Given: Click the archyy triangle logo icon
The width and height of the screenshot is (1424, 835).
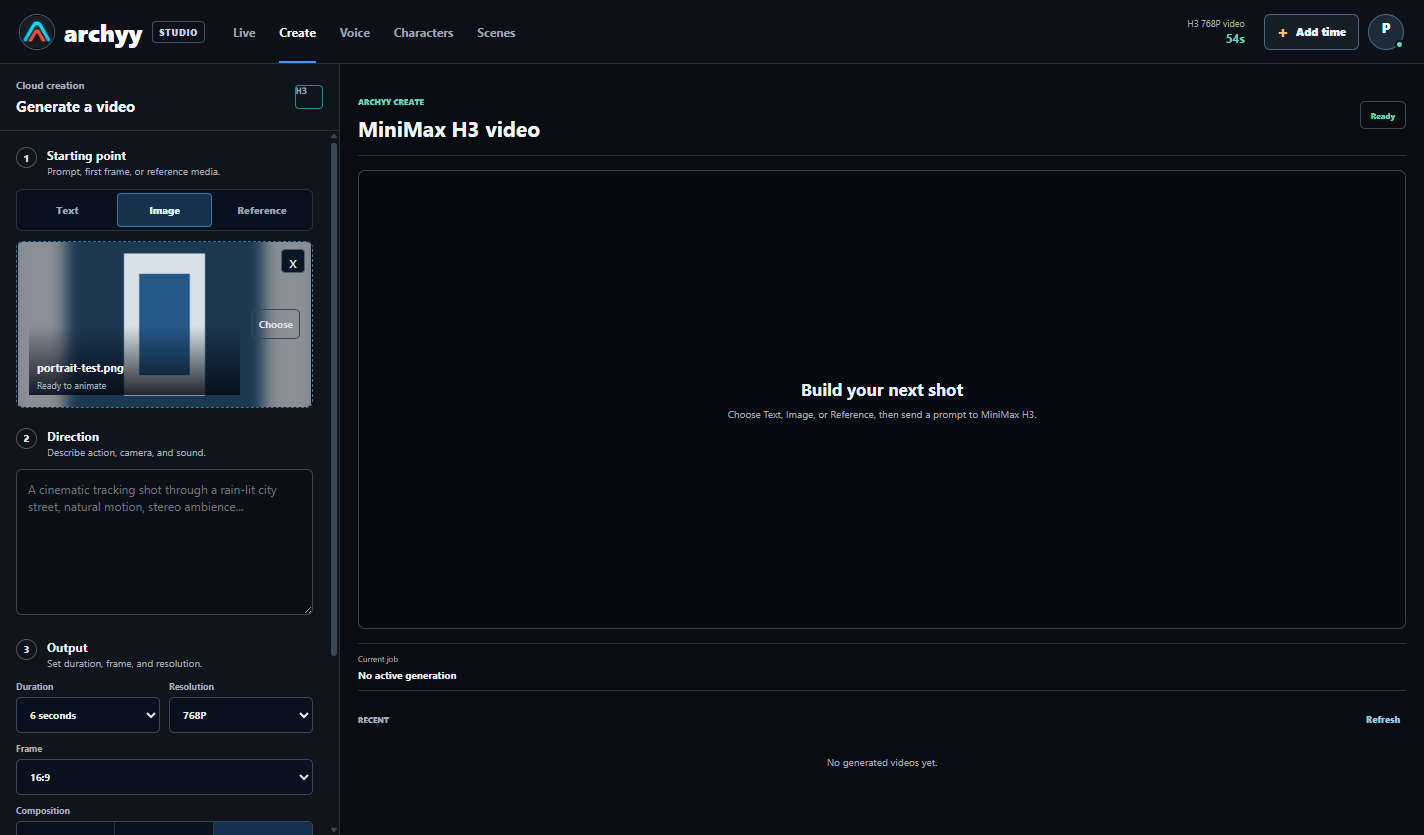Looking at the screenshot, I should (37, 32).
